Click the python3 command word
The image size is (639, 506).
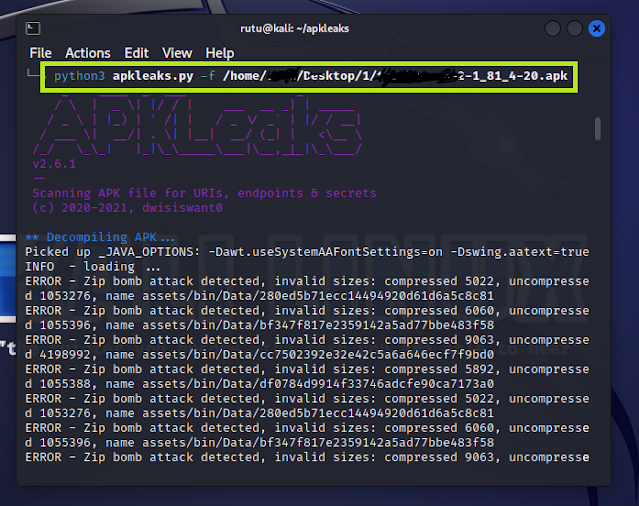tap(79, 76)
